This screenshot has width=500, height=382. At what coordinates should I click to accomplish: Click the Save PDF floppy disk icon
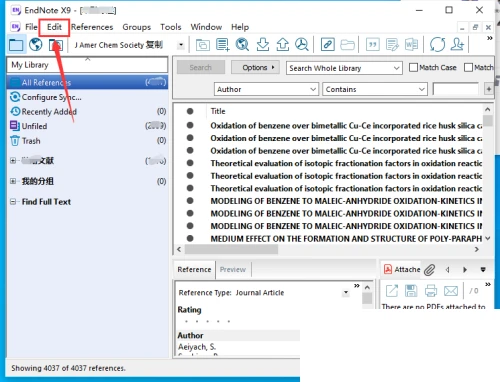[x=411, y=291]
